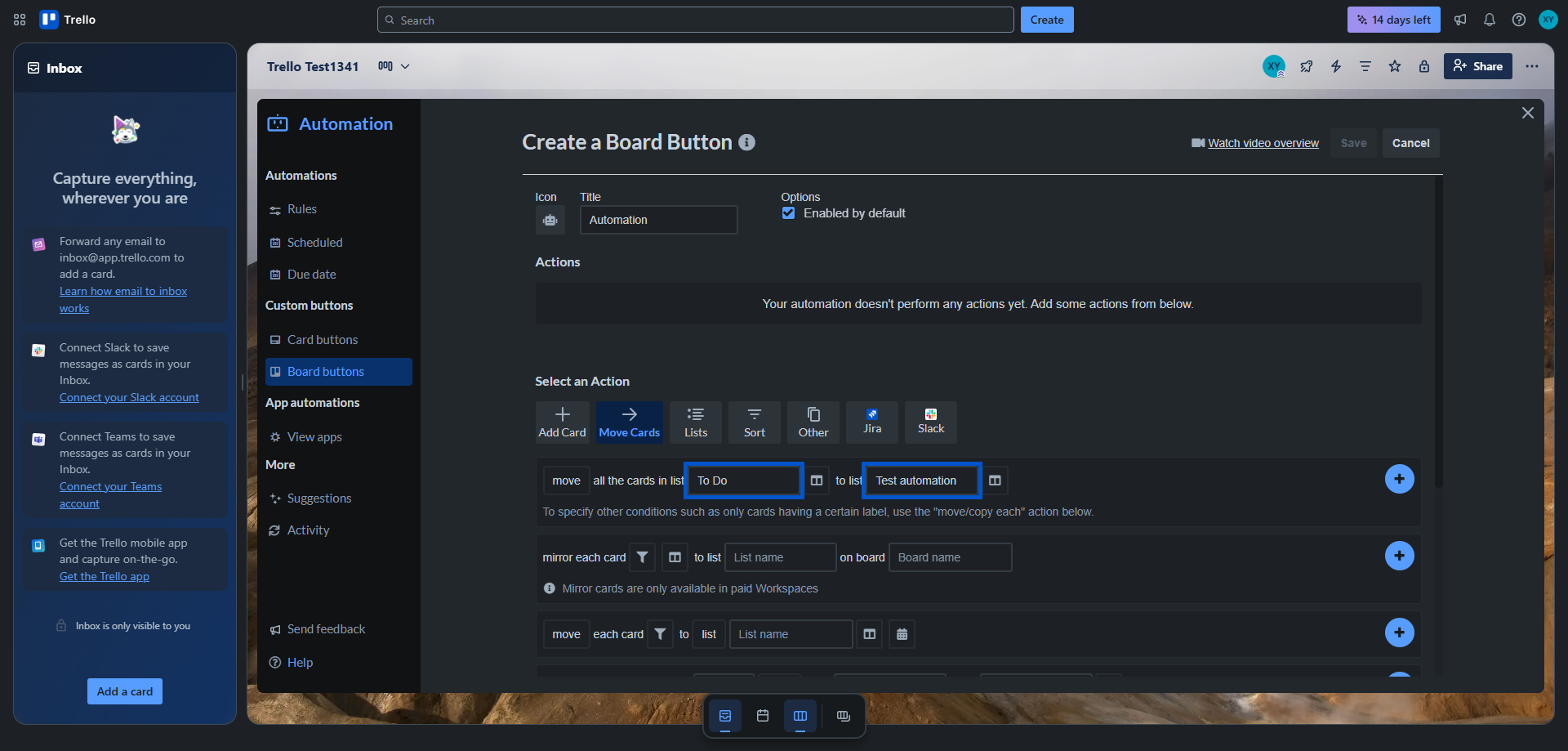Open the XY account avatar in top bar
Image resolution: width=1568 pixels, height=751 pixels.
pos(1548,20)
